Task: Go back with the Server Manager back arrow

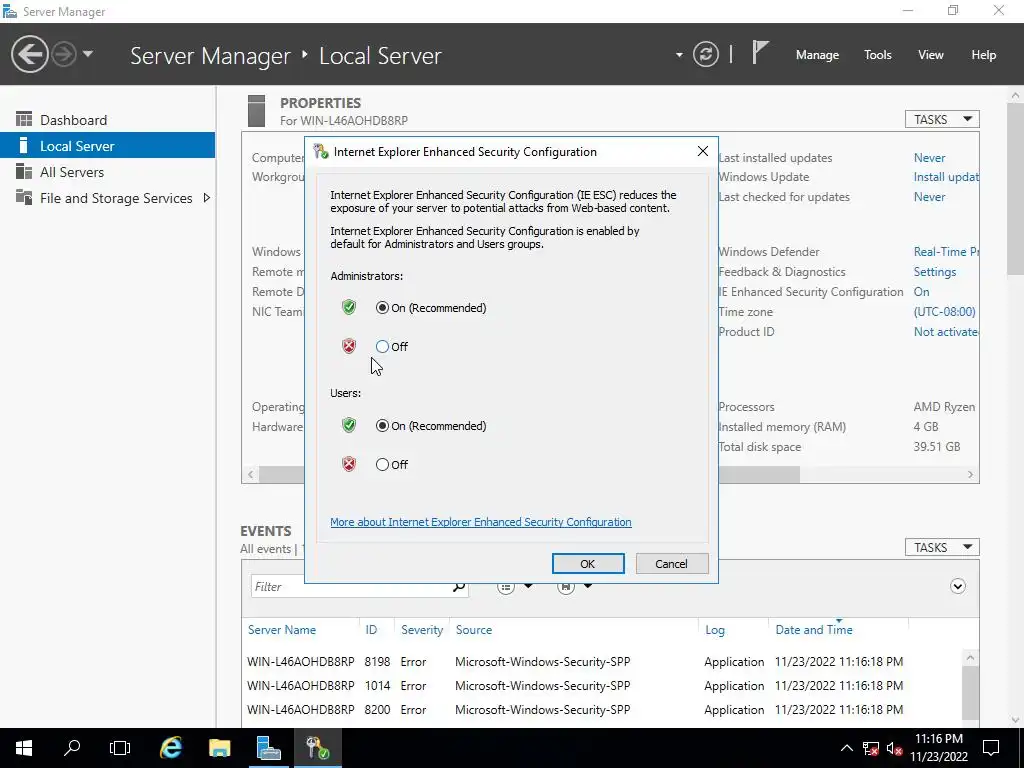Action: pyautogui.click(x=29, y=54)
